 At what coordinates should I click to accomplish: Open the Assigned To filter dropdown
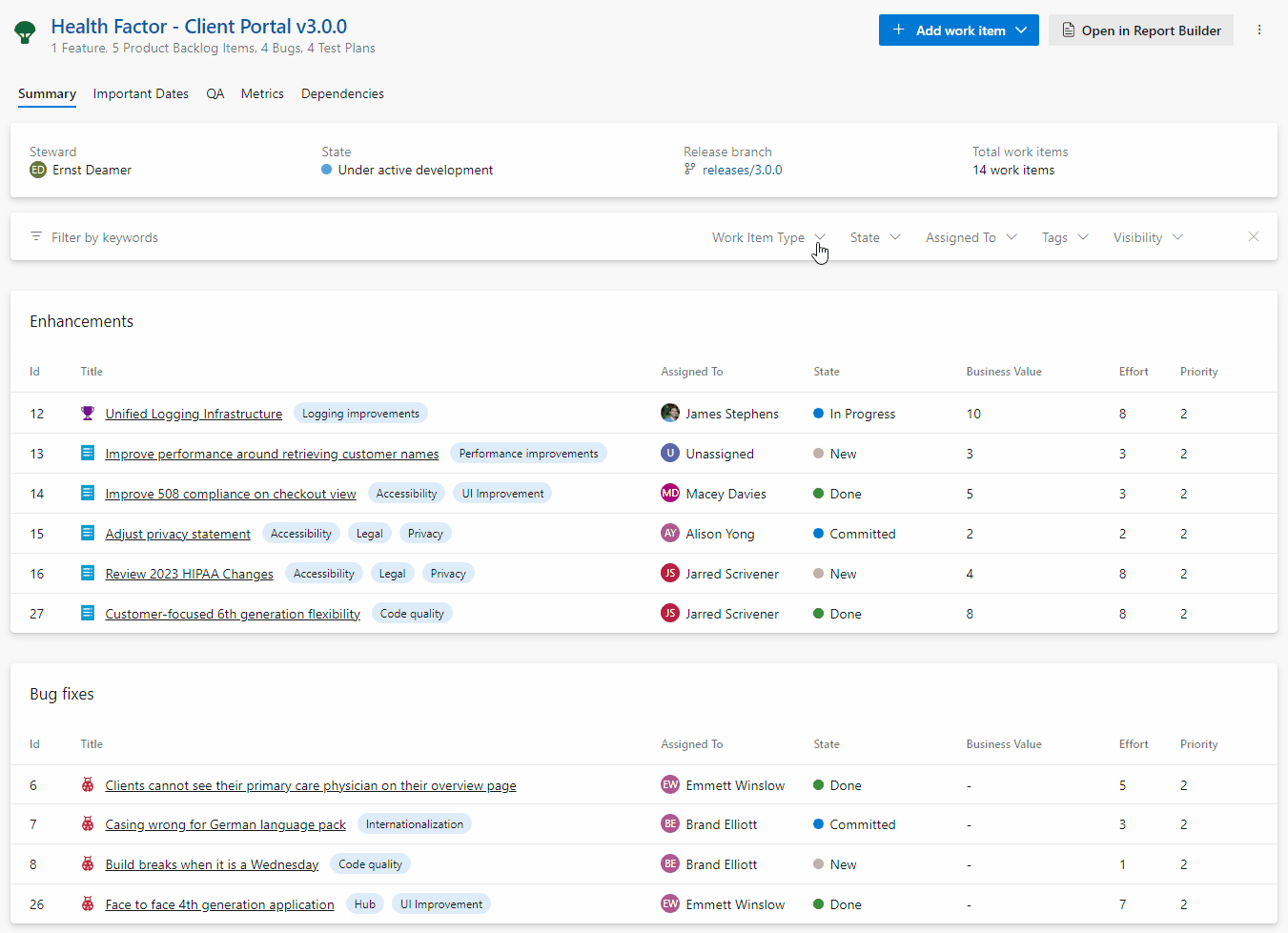click(x=970, y=236)
